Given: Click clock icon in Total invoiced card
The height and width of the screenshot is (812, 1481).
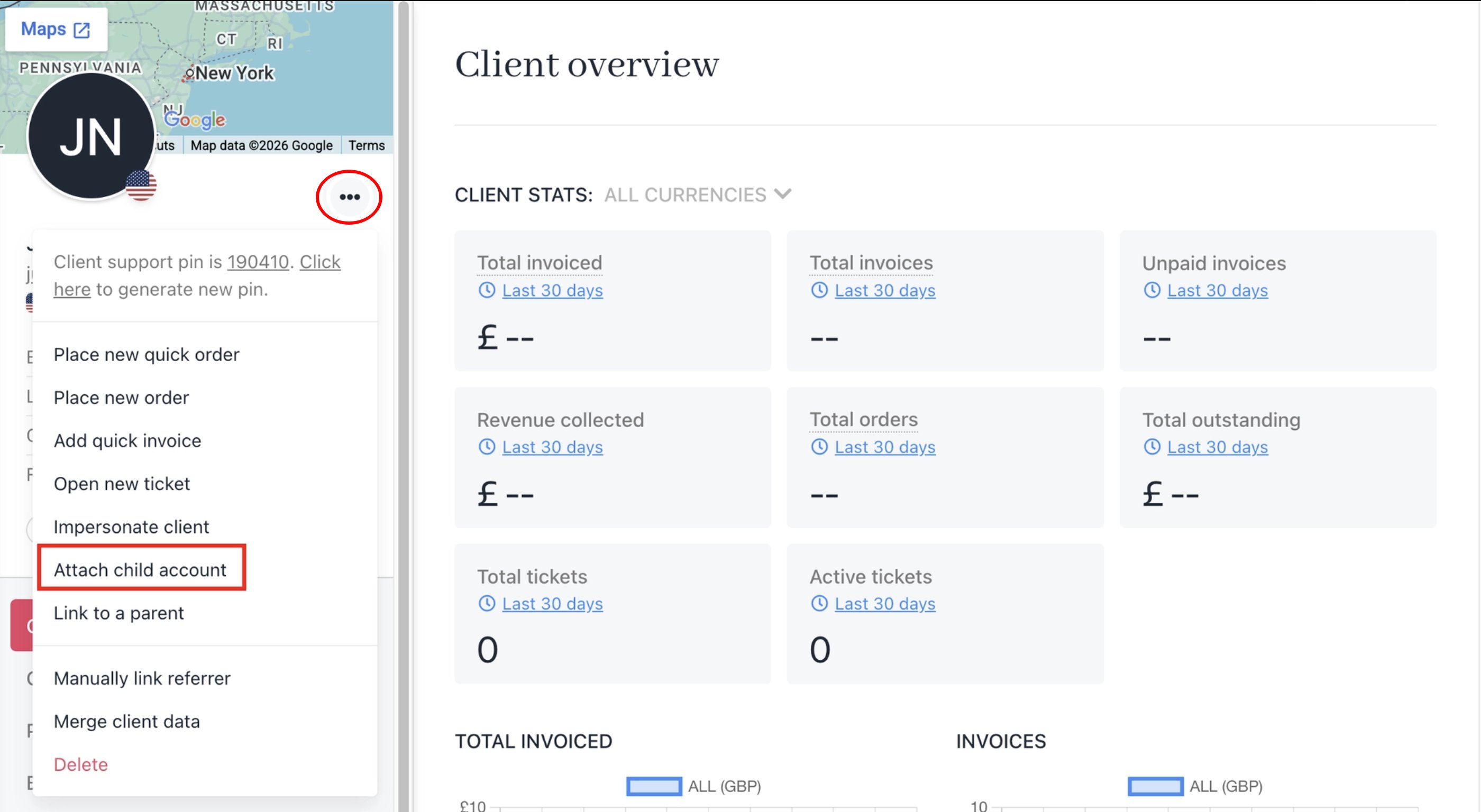Looking at the screenshot, I should pyautogui.click(x=487, y=290).
